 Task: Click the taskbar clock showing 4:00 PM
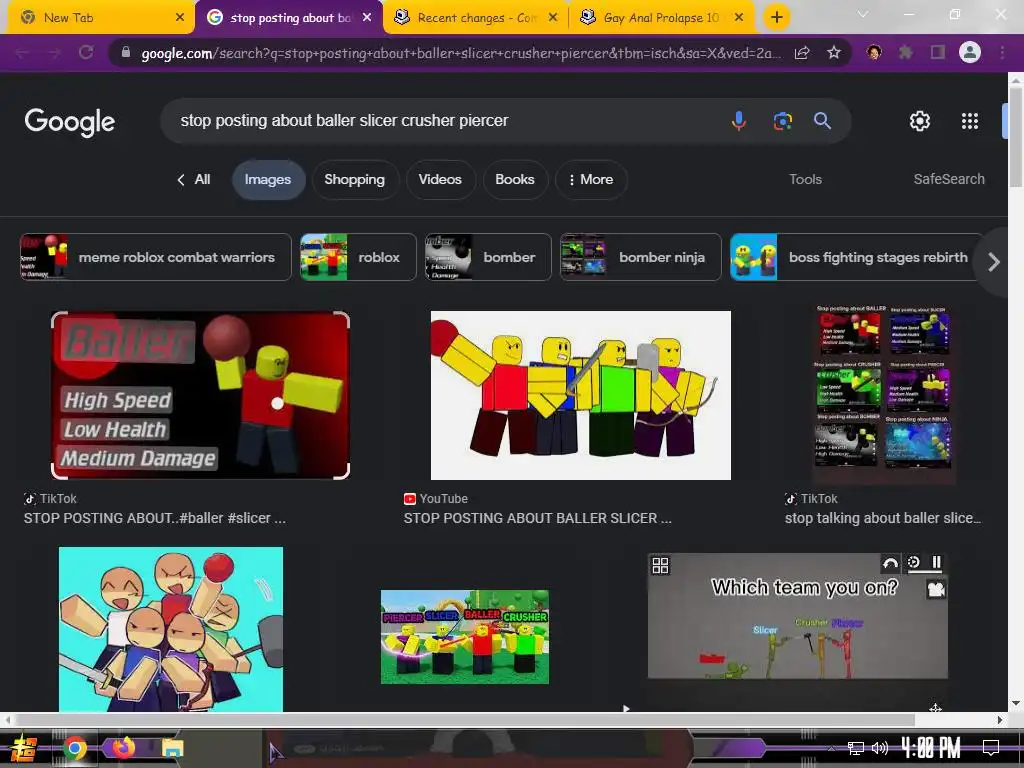[x=931, y=748]
